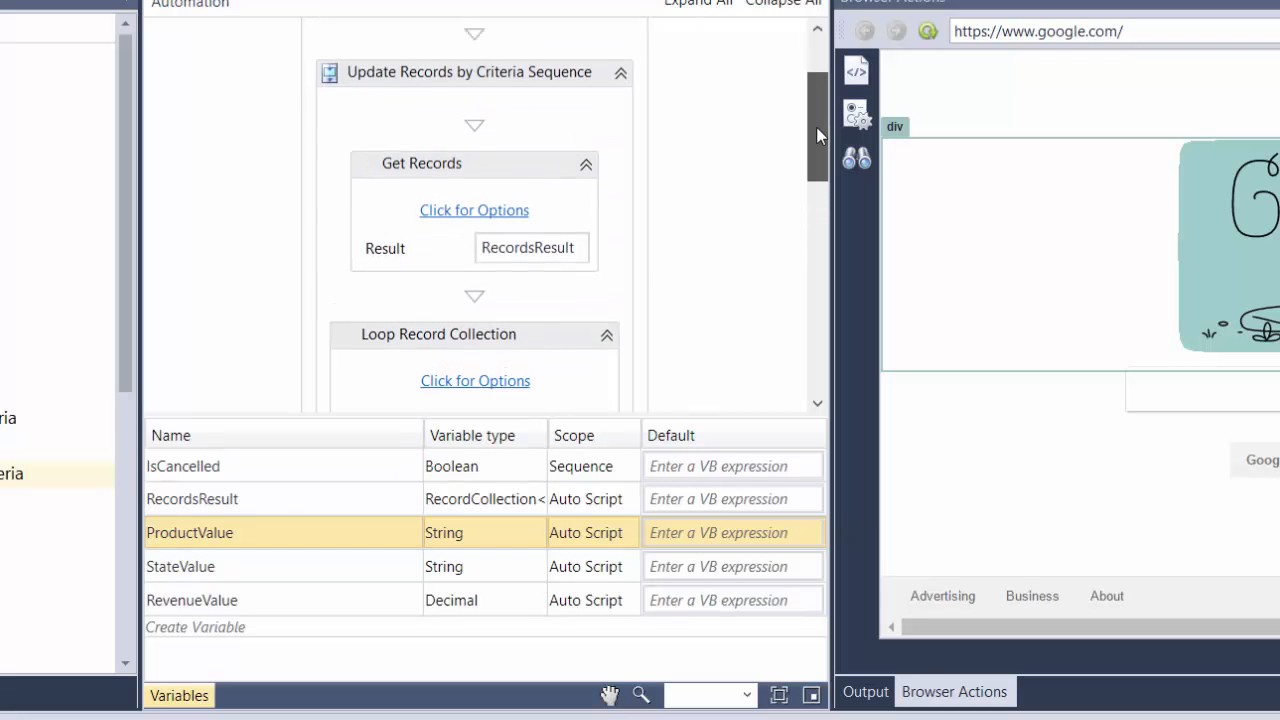
Task: Click the Decimal type of RevenueValue
Action: click(x=451, y=600)
